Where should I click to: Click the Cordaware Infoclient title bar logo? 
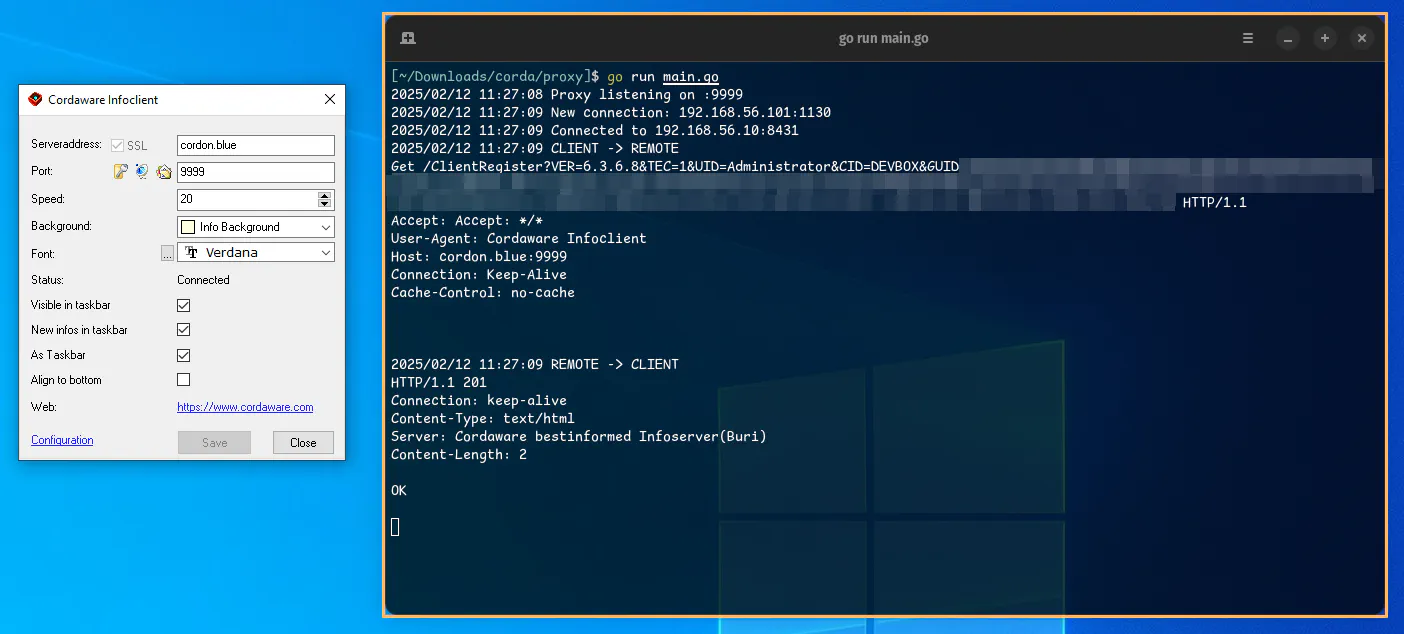tap(35, 100)
